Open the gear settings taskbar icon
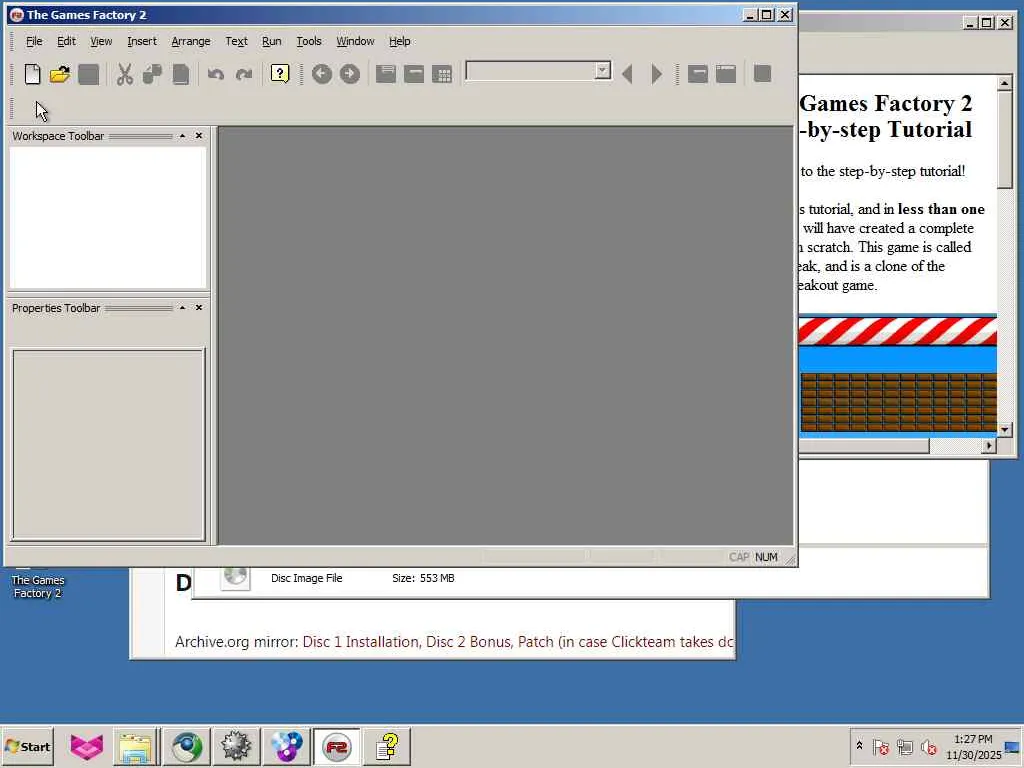The width and height of the screenshot is (1024, 768). 236,746
